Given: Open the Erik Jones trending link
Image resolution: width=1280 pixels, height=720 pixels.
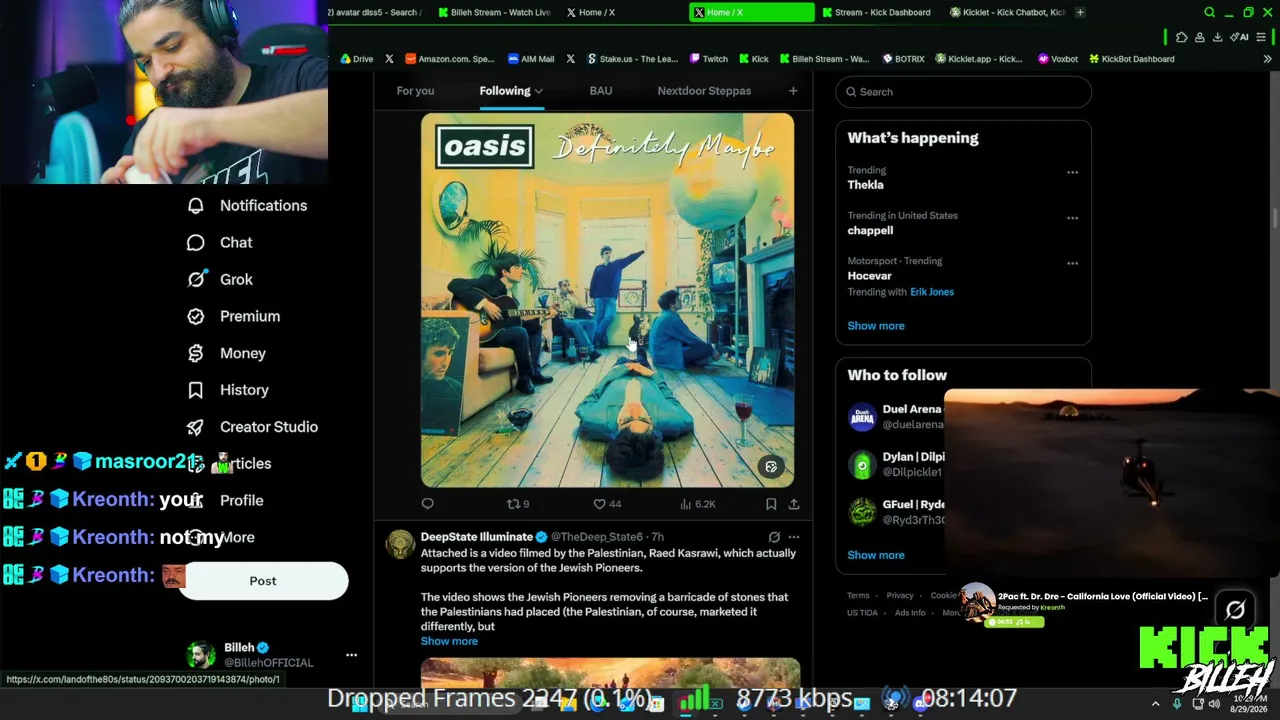Looking at the screenshot, I should click(x=932, y=292).
